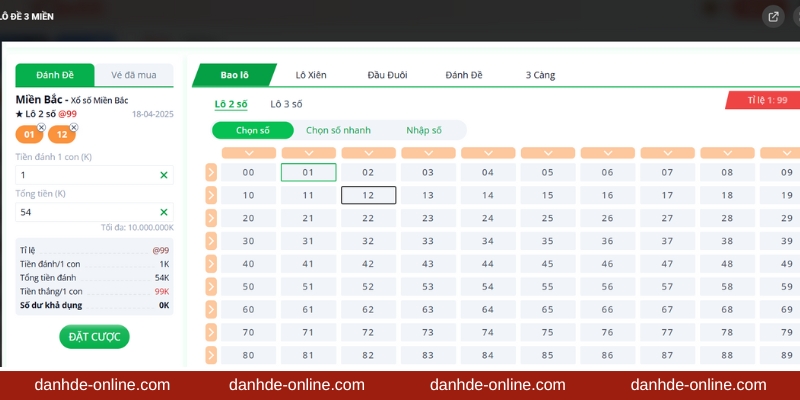Click column chevron above number 00
The image size is (800, 400).
pos(248,153)
